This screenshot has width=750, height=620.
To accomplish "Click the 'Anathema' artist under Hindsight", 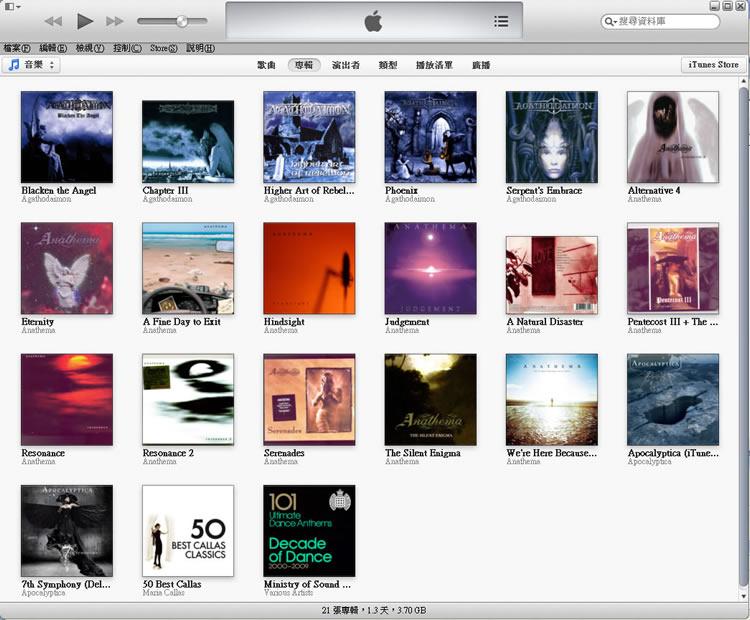I will tap(281, 330).
